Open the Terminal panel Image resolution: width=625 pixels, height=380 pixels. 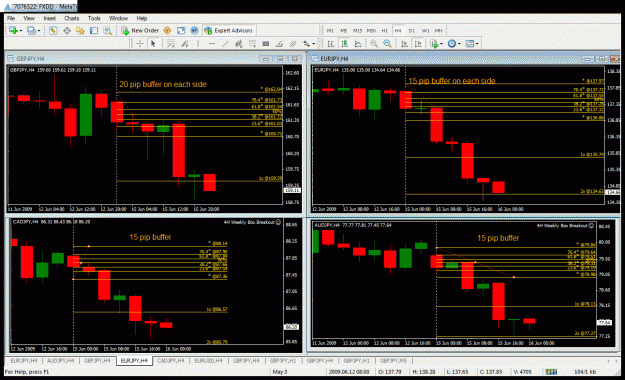(94, 31)
